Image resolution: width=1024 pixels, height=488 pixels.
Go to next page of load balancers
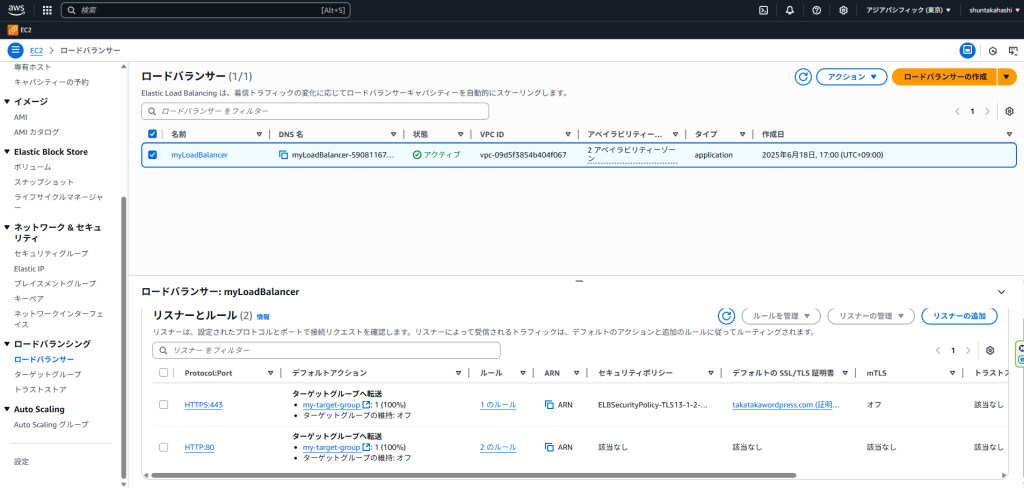pyautogui.click(x=987, y=111)
